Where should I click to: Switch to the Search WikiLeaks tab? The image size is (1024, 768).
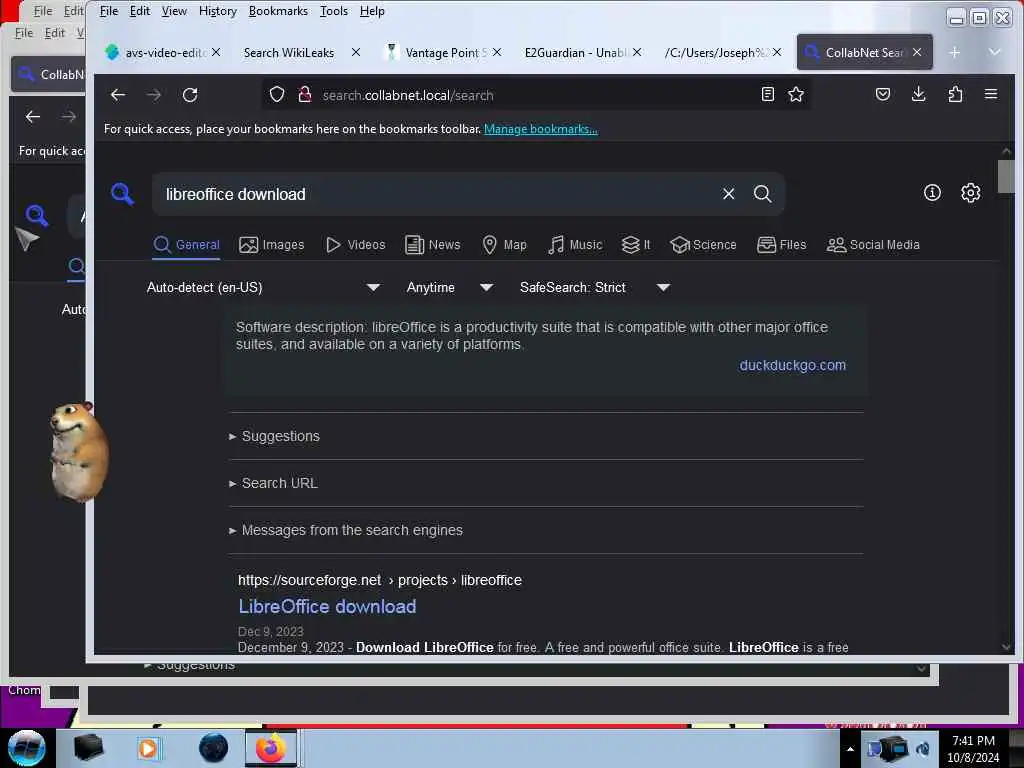click(x=289, y=52)
